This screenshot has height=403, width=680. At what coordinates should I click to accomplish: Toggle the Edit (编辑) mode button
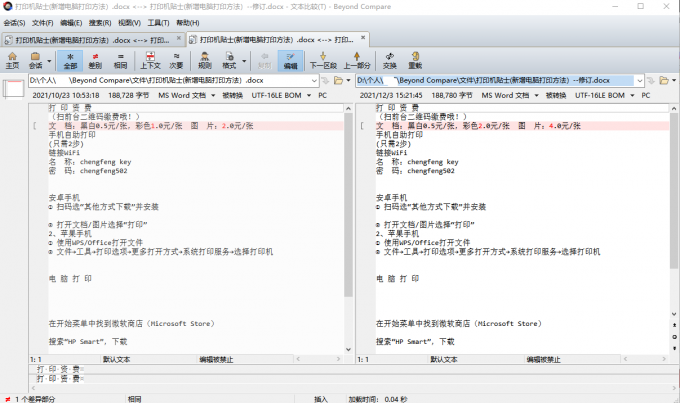[x=290, y=60]
